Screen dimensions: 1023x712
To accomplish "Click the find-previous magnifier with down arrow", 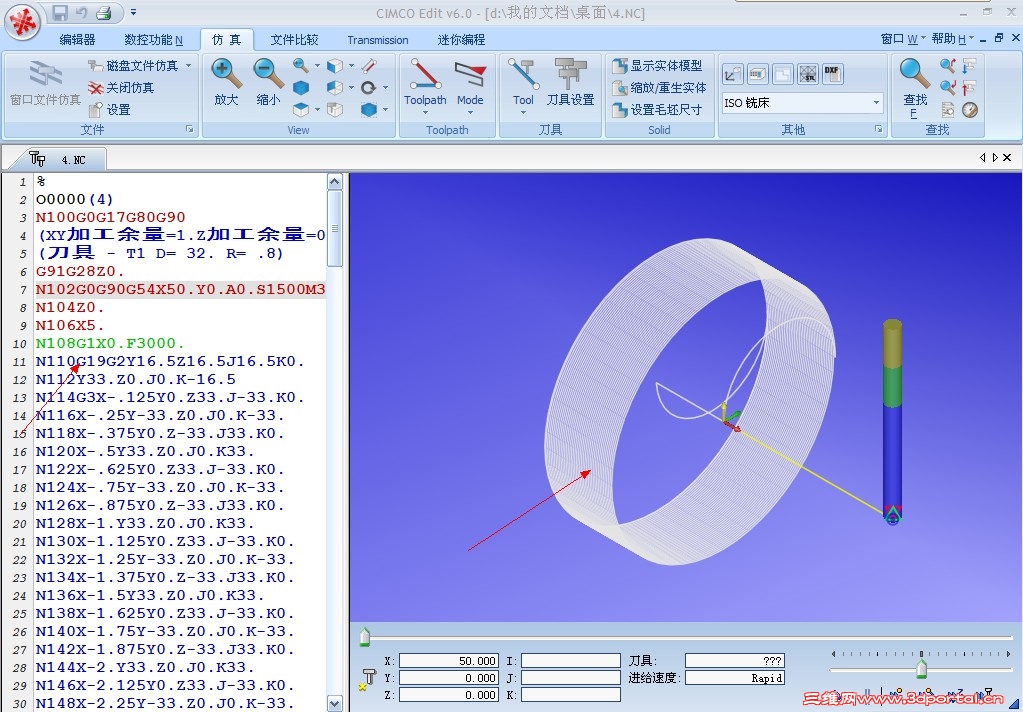I will (x=947, y=87).
